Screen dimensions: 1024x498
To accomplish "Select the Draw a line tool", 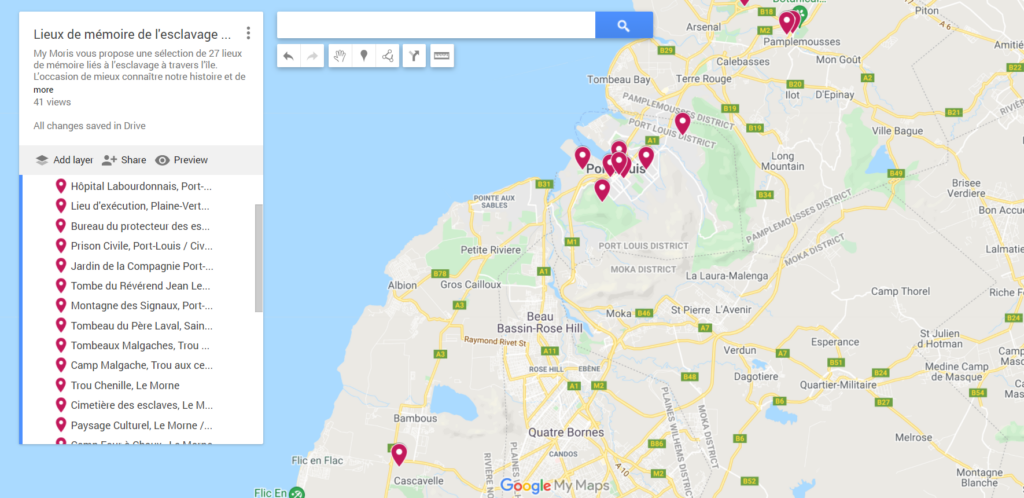I will click(388, 56).
